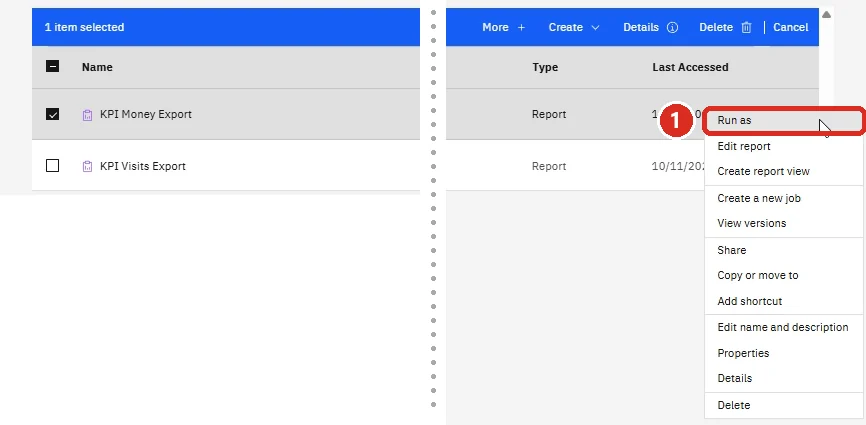Click the report icon beside KPI Visits Export
866x425 pixels.
coord(87,166)
